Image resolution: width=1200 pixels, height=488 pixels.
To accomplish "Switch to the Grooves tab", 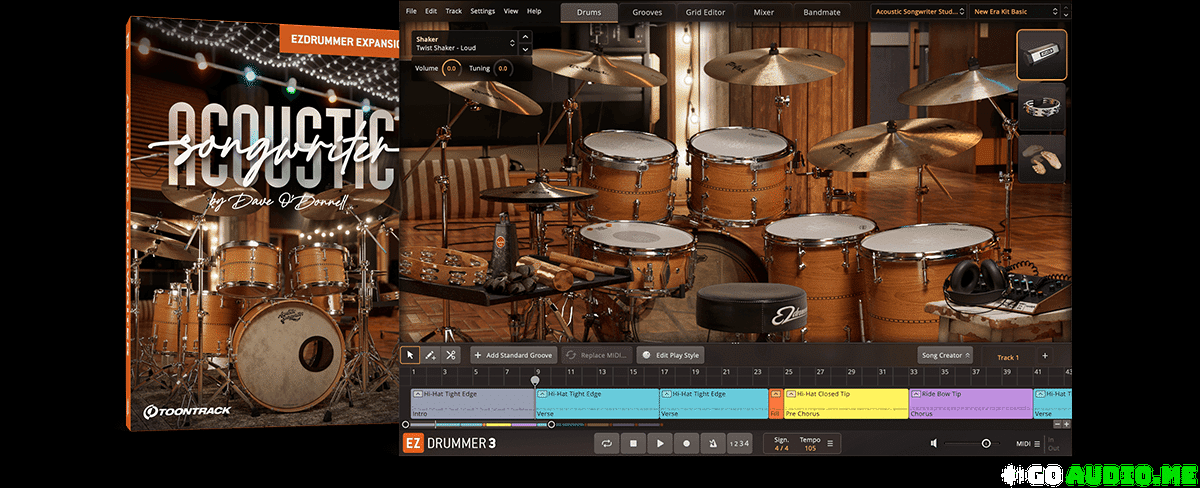I will (647, 12).
